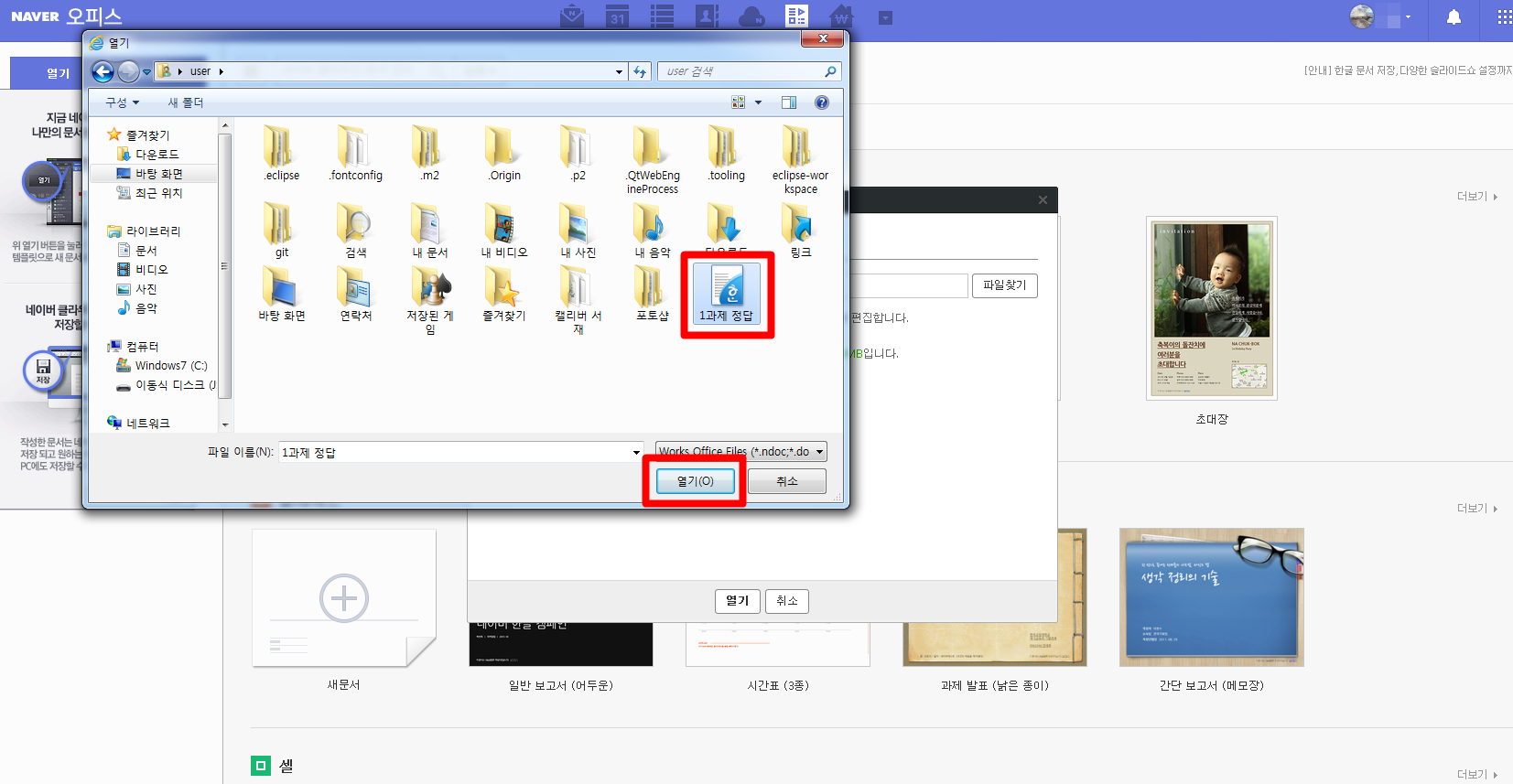The image size is (1513, 784).
Task: Expand the view options dropdown arrow
Action: [758, 102]
